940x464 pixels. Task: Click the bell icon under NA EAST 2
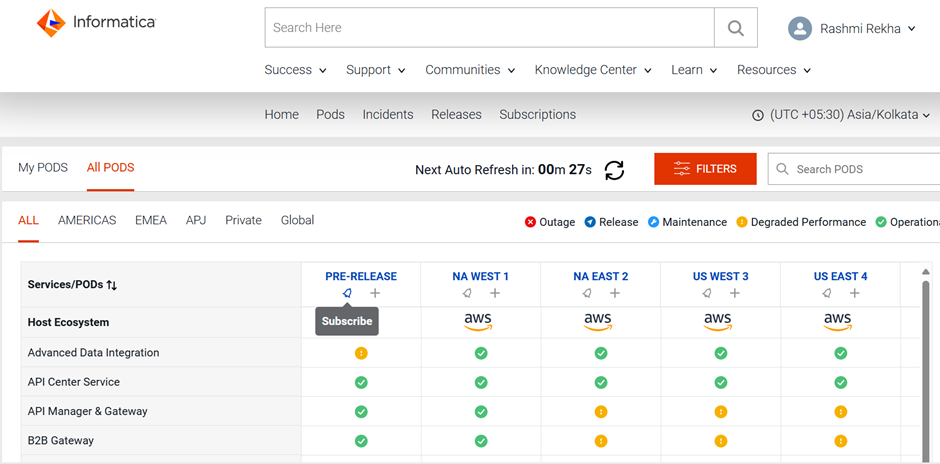pos(587,293)
